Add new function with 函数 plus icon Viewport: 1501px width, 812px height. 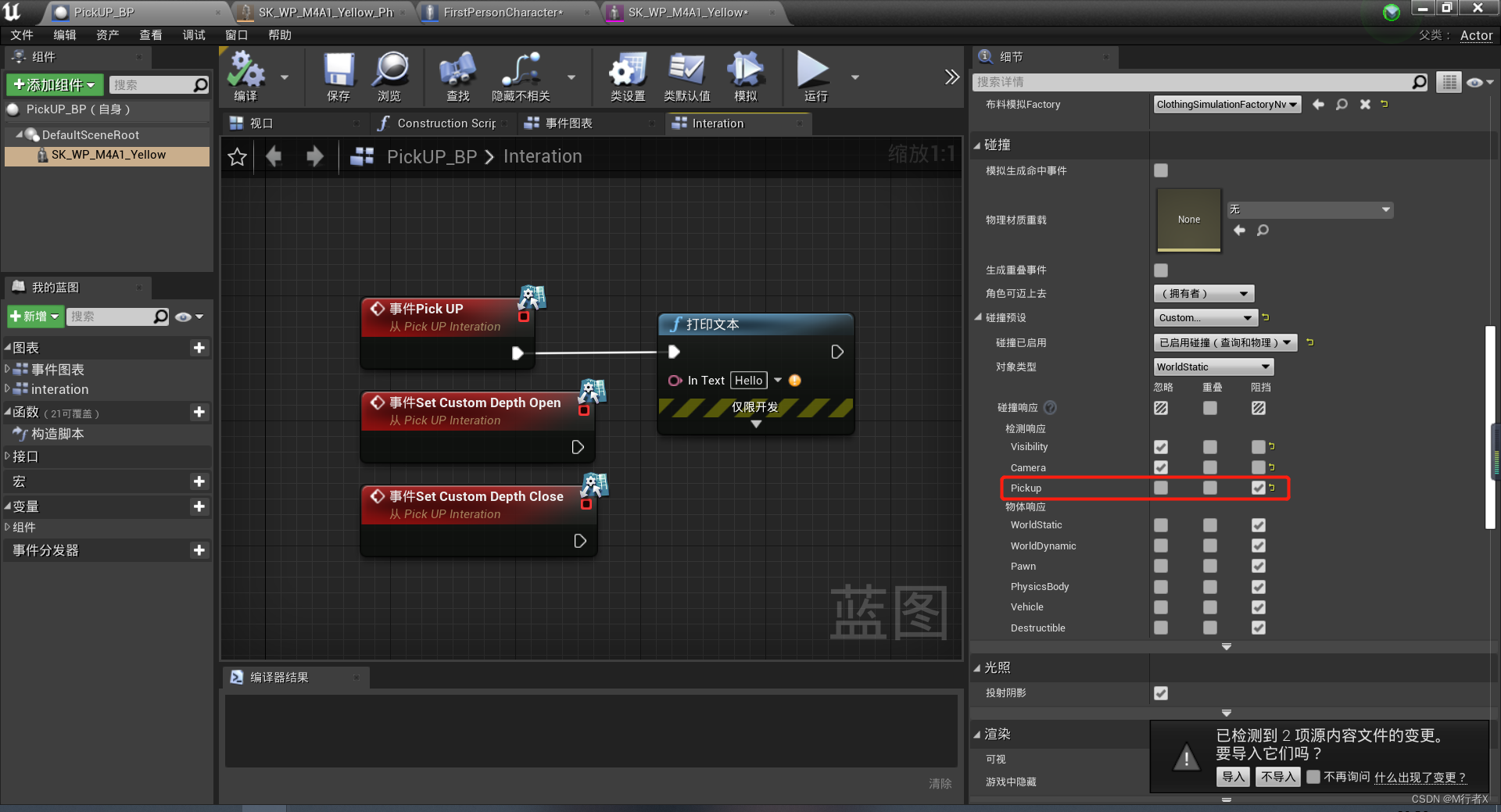[x=199, y=412]
